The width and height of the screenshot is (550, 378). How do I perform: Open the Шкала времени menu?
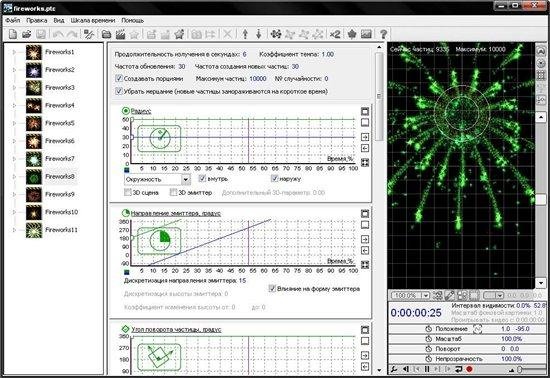tap(93, 21)
